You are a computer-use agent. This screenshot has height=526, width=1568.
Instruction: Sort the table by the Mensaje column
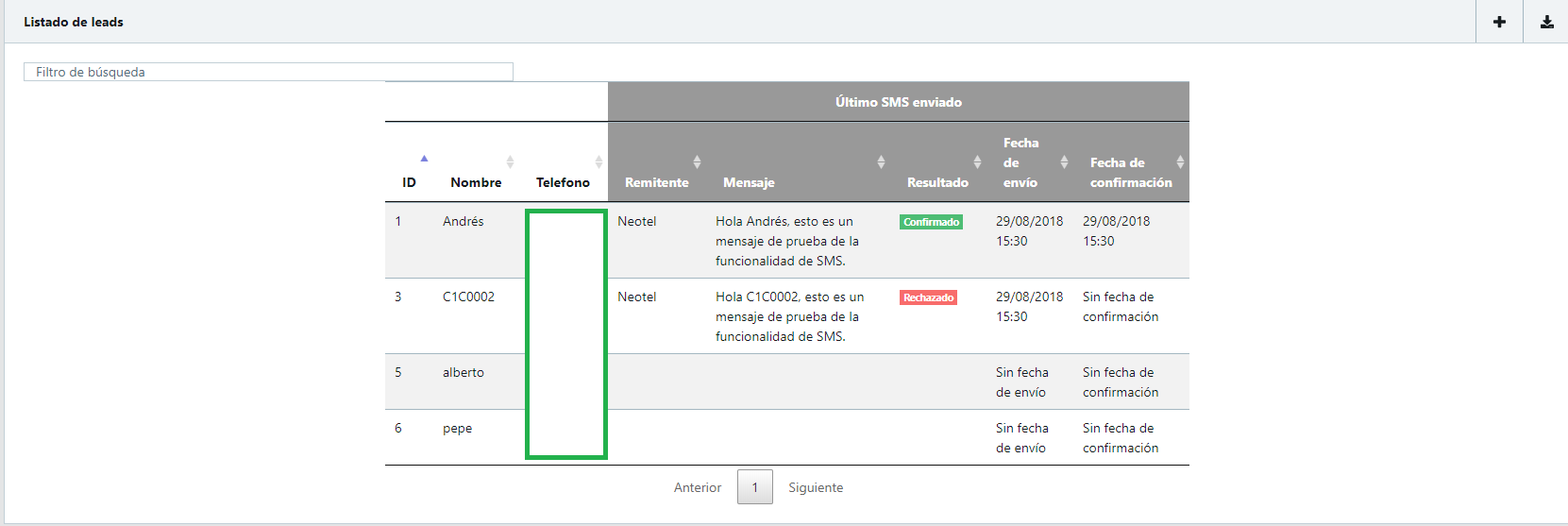tap(749, 181)
